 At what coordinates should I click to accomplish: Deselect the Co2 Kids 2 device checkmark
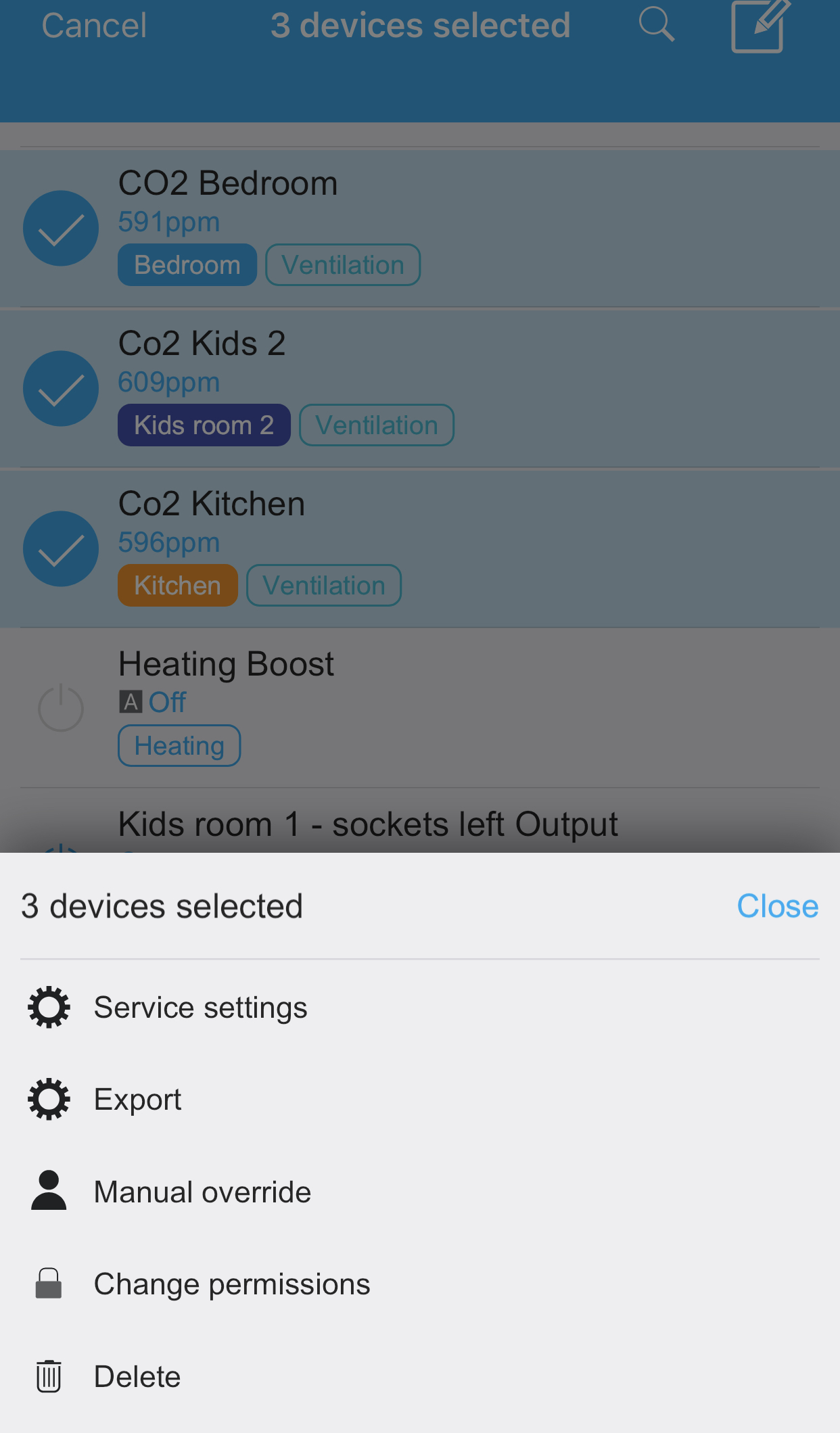click(60, 388)
